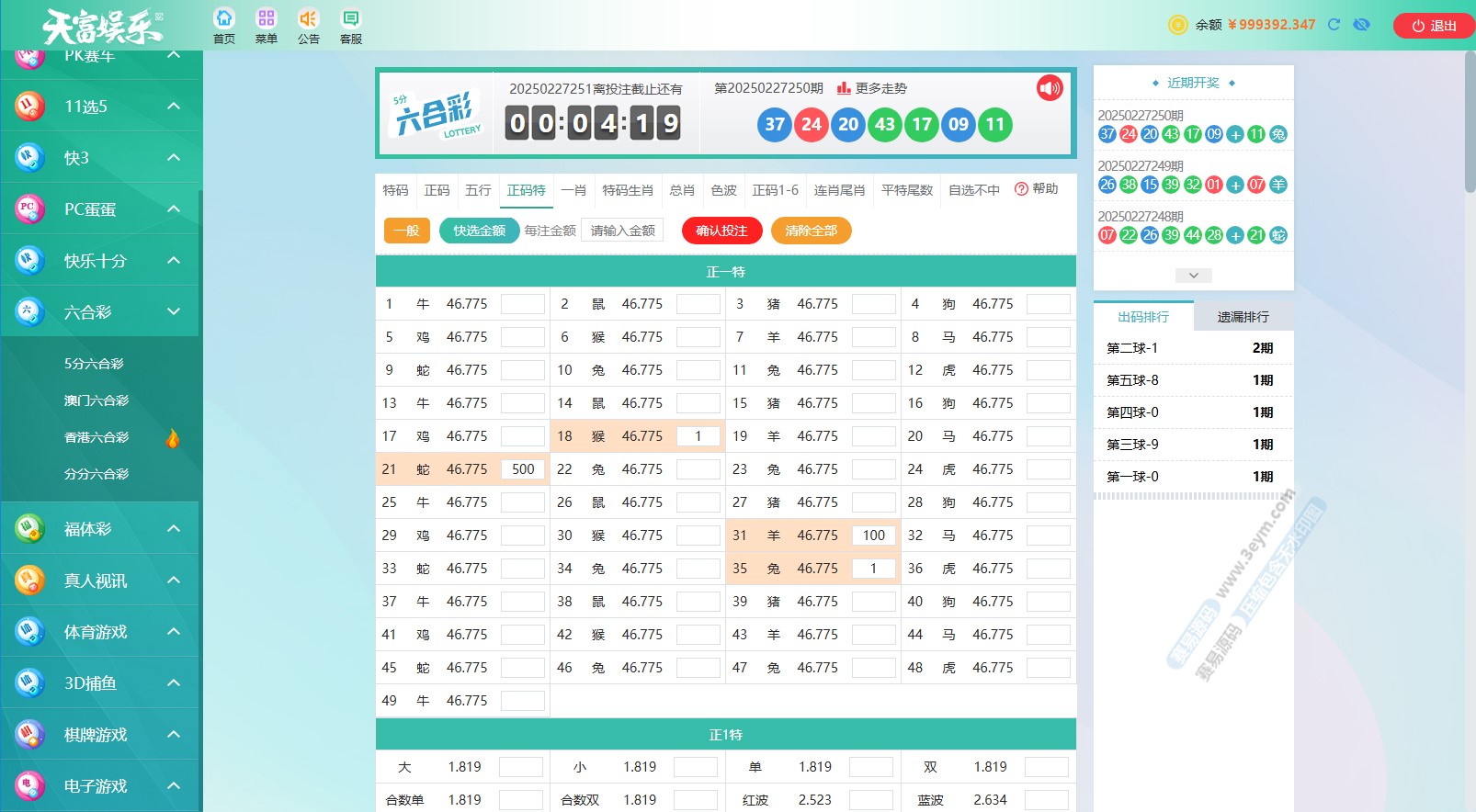Viewport: 1476px width, 812px height.
Task: Toggle balance visibility eye icon
Action: tap(1362, 25)
